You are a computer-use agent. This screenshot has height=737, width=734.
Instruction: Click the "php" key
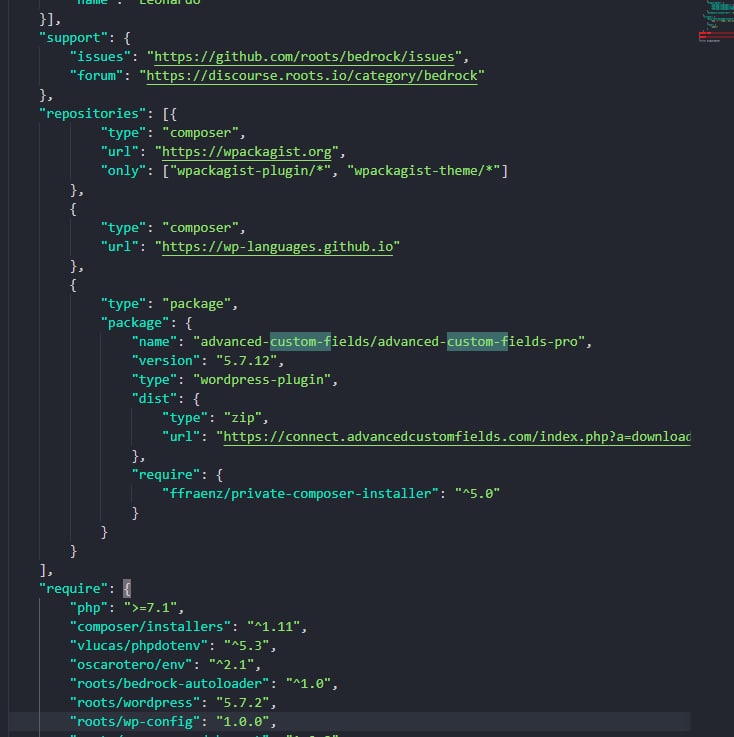pyautogui.click(x=89, y=608)
